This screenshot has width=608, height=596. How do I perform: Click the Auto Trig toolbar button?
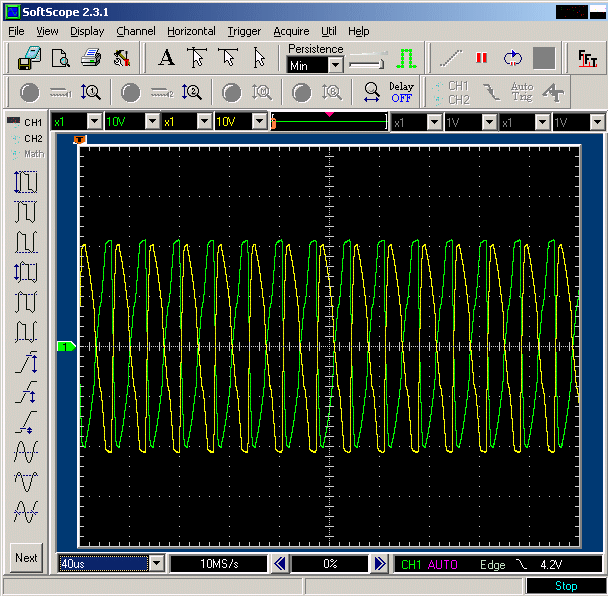522,92
